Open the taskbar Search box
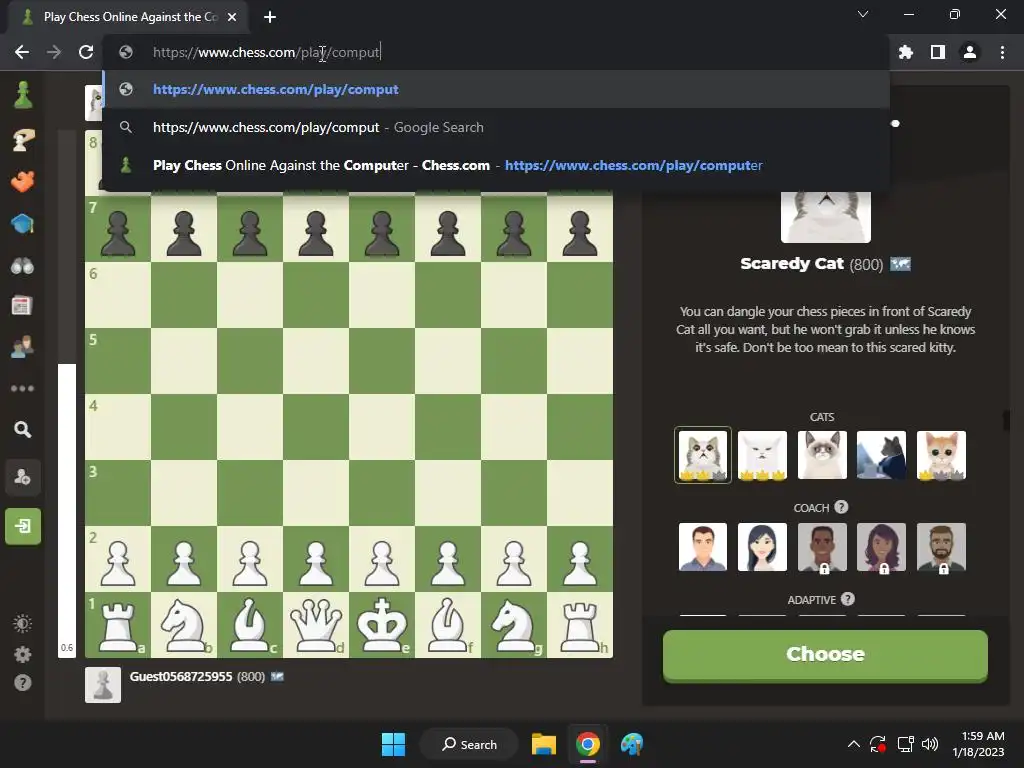1024x768 pixels. (469, 744)
